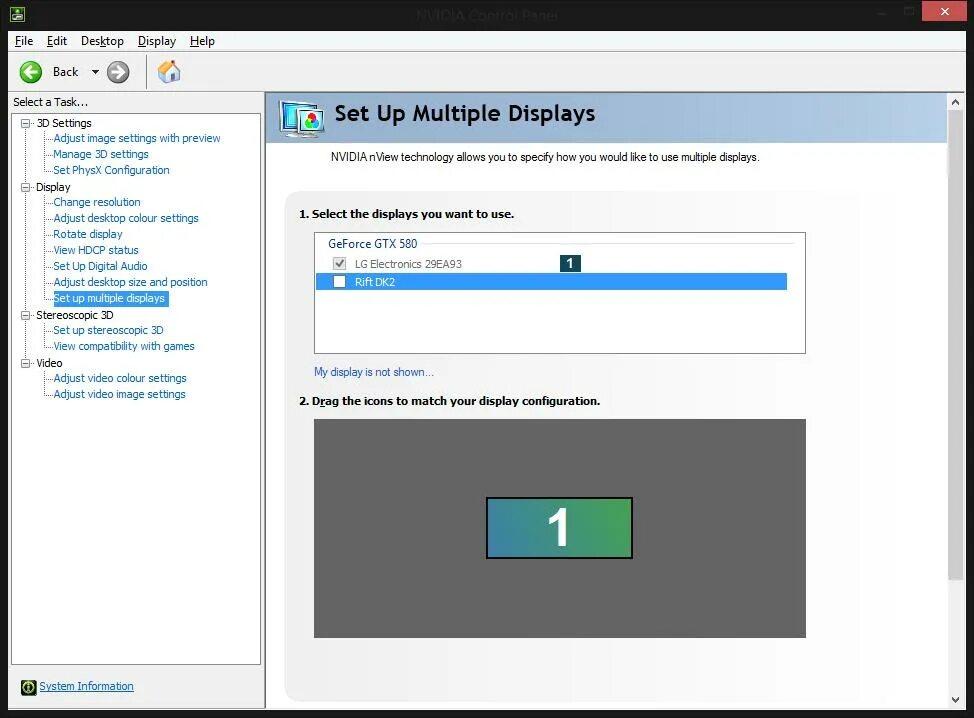Click the Back button label
This screenshot has width=974, height=718.
click(65, 72)
